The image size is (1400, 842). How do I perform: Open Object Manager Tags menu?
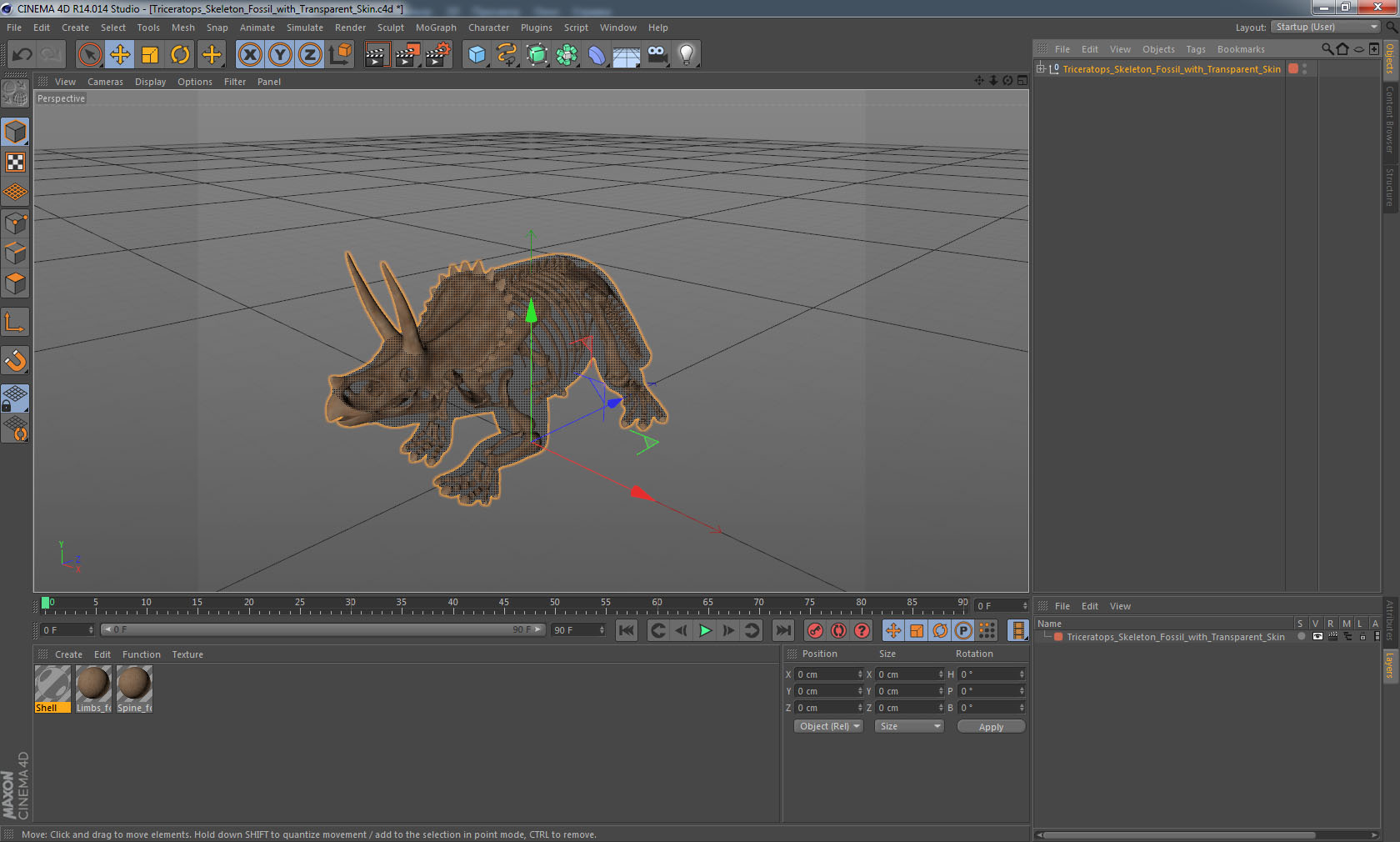(x=1196, y=49)
